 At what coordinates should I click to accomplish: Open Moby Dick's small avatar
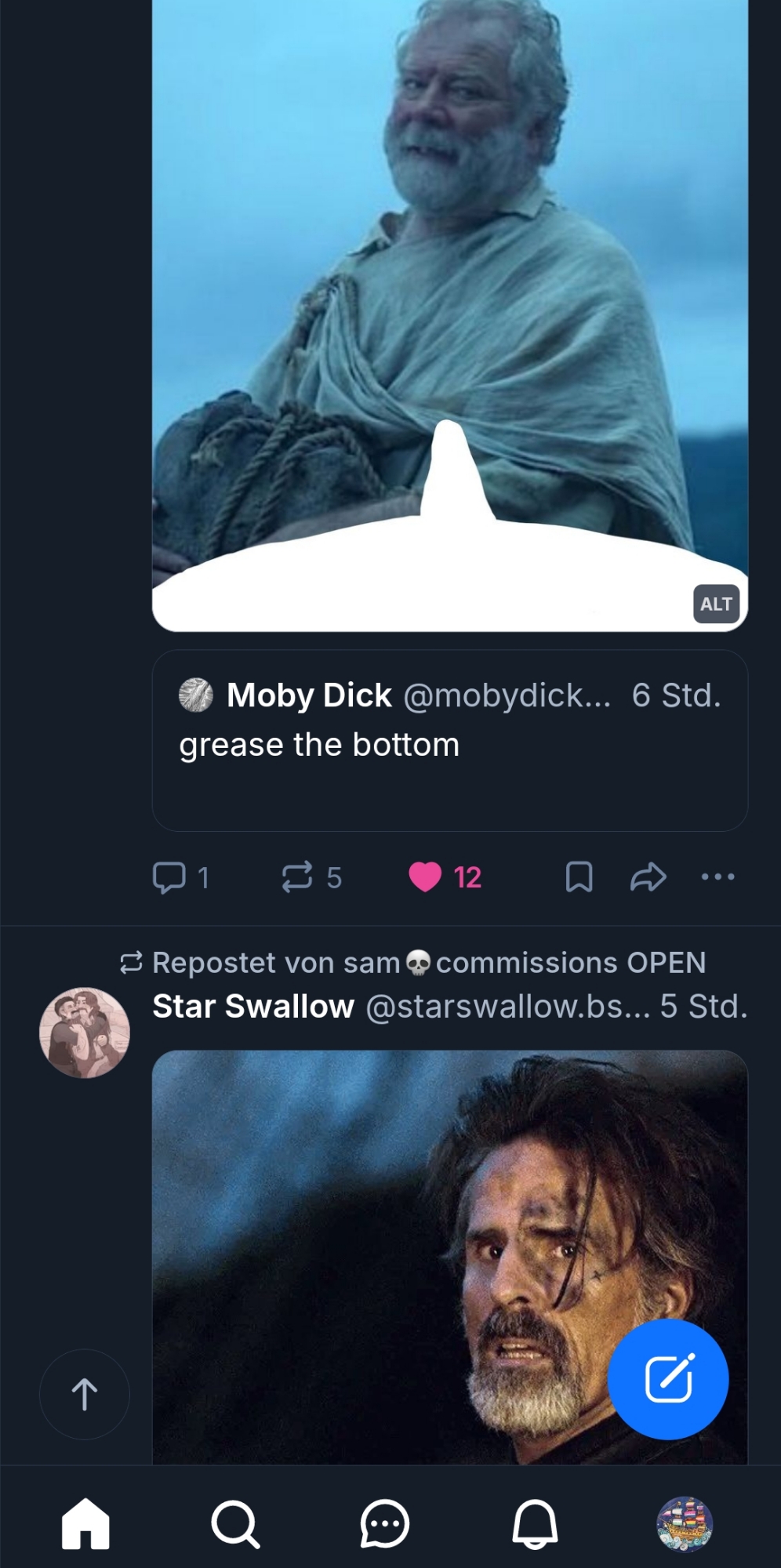[x=196, y=695]
